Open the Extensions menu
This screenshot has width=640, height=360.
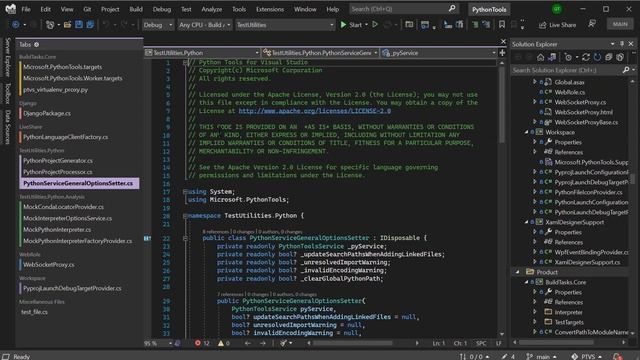[x=270, y=9]
